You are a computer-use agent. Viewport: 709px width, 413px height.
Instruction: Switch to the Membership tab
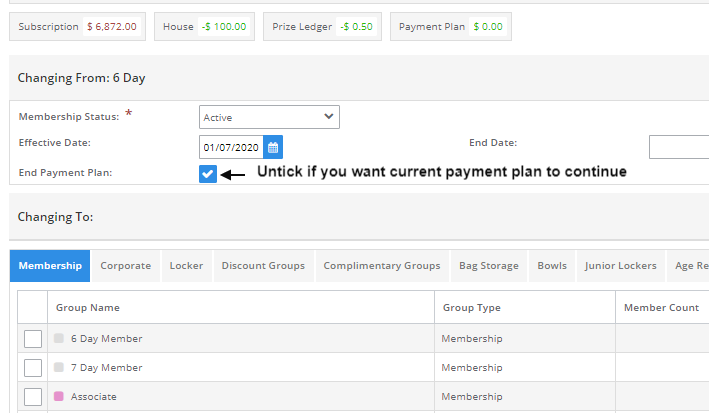pyautogui.click(x=50, y=266)
